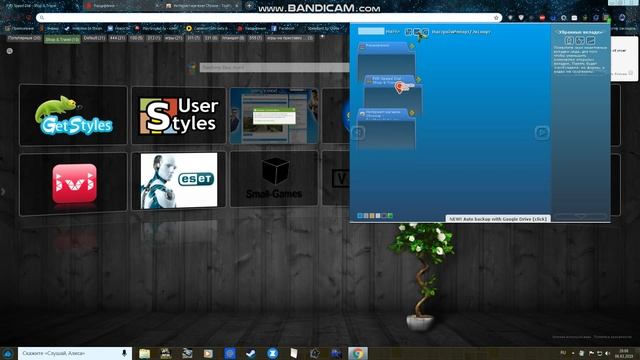Open the User Styles speed dial tile
This screenshot has width=640, height=360.
[x=179, y=116]
